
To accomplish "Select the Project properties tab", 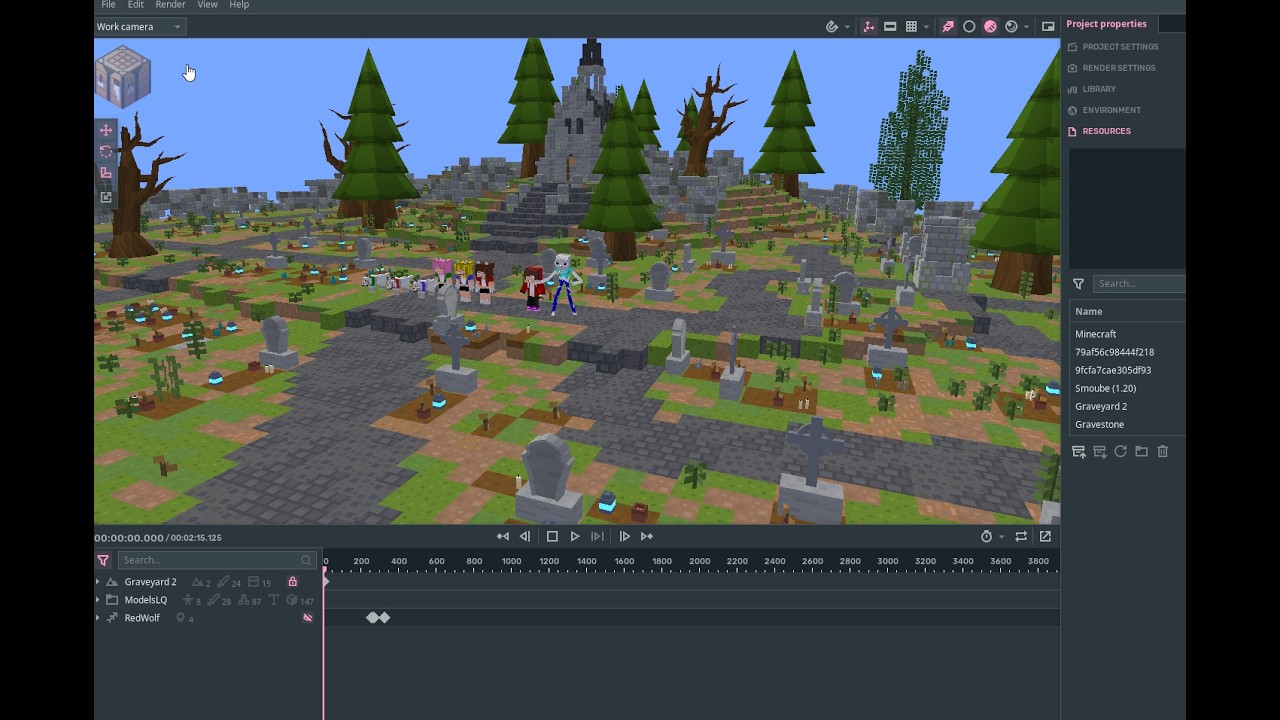I will [1106, 24].
